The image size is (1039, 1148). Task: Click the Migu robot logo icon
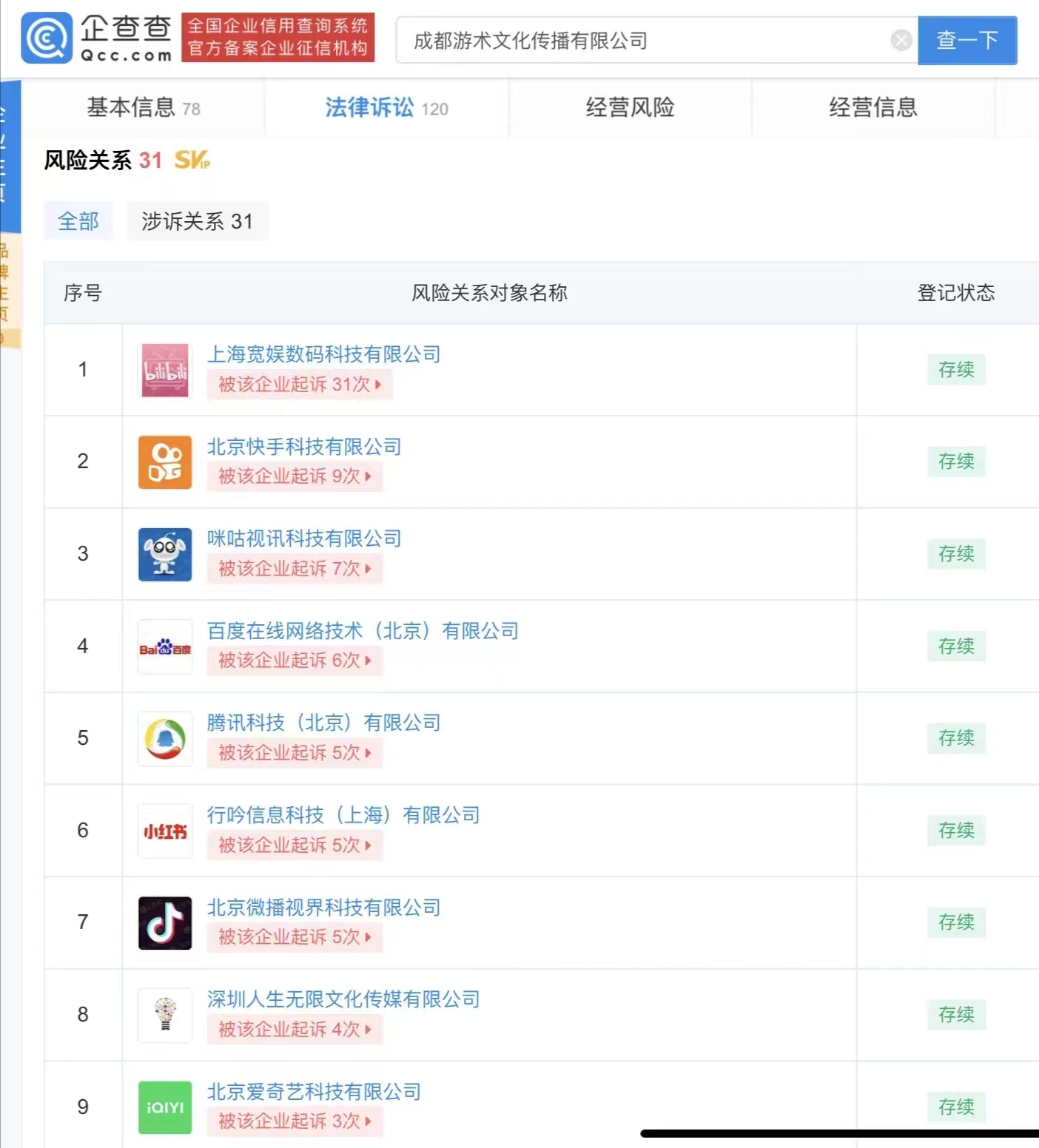pos(164,554)
